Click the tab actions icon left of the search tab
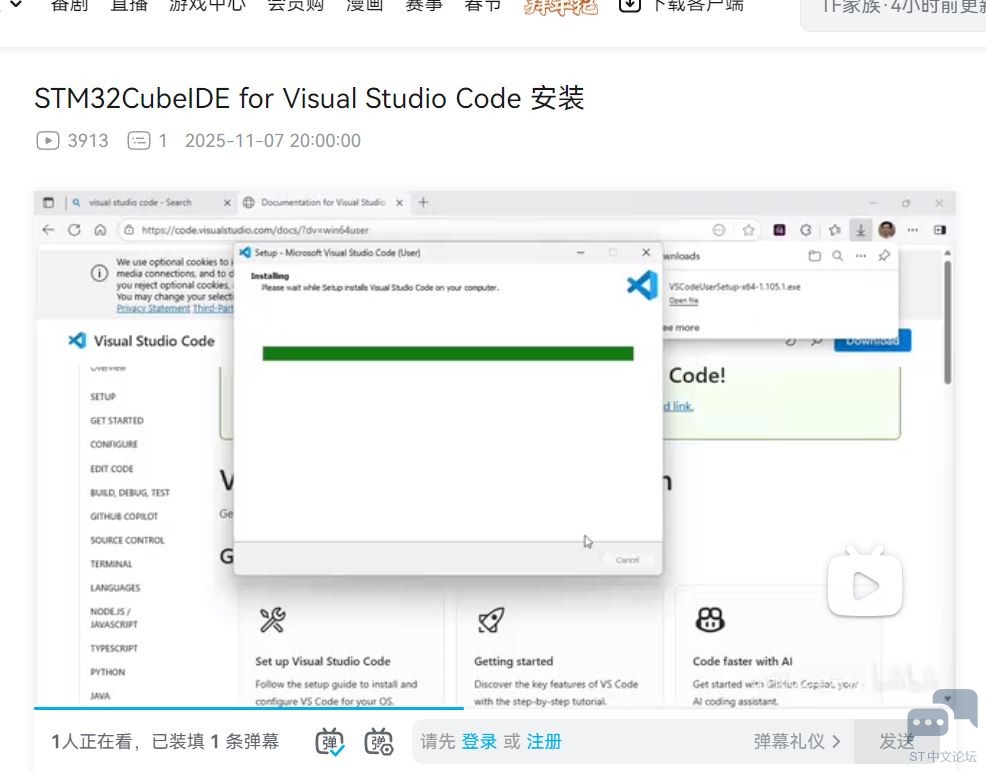This screenshot has height=772, width=986. pyautogui.click(x=48, y=202)
